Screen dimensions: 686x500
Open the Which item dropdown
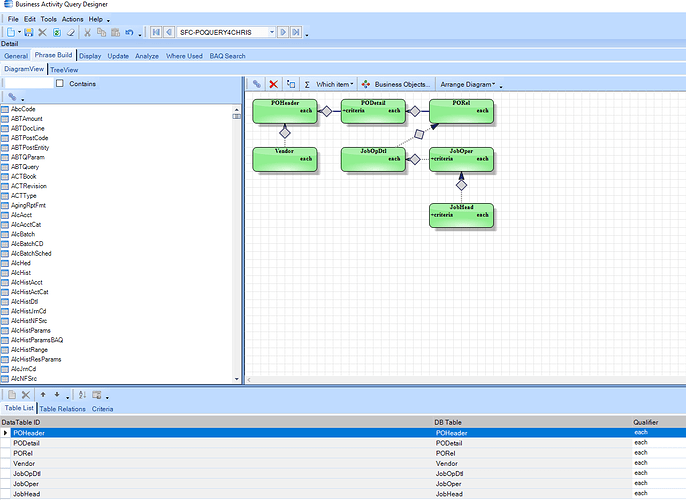pos(335,84)
